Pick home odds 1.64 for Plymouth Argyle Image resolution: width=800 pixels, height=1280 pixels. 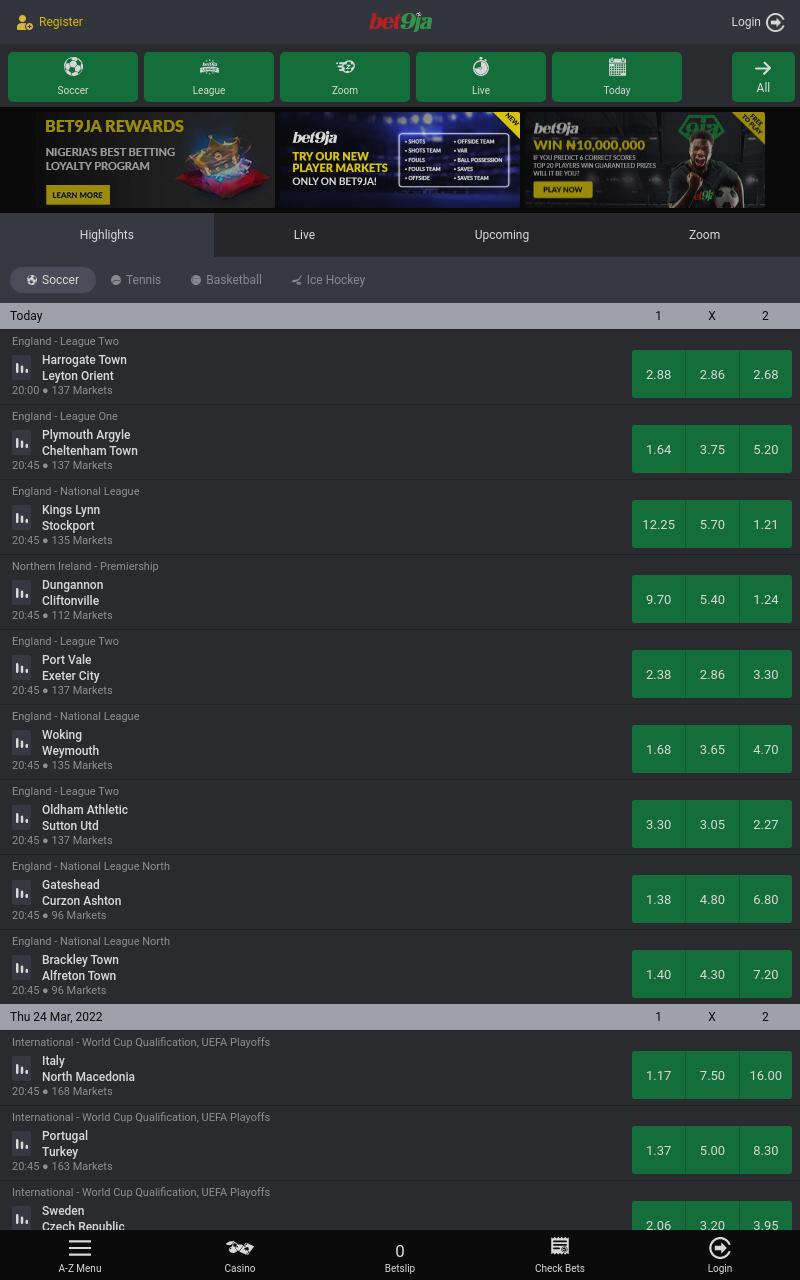658,449
